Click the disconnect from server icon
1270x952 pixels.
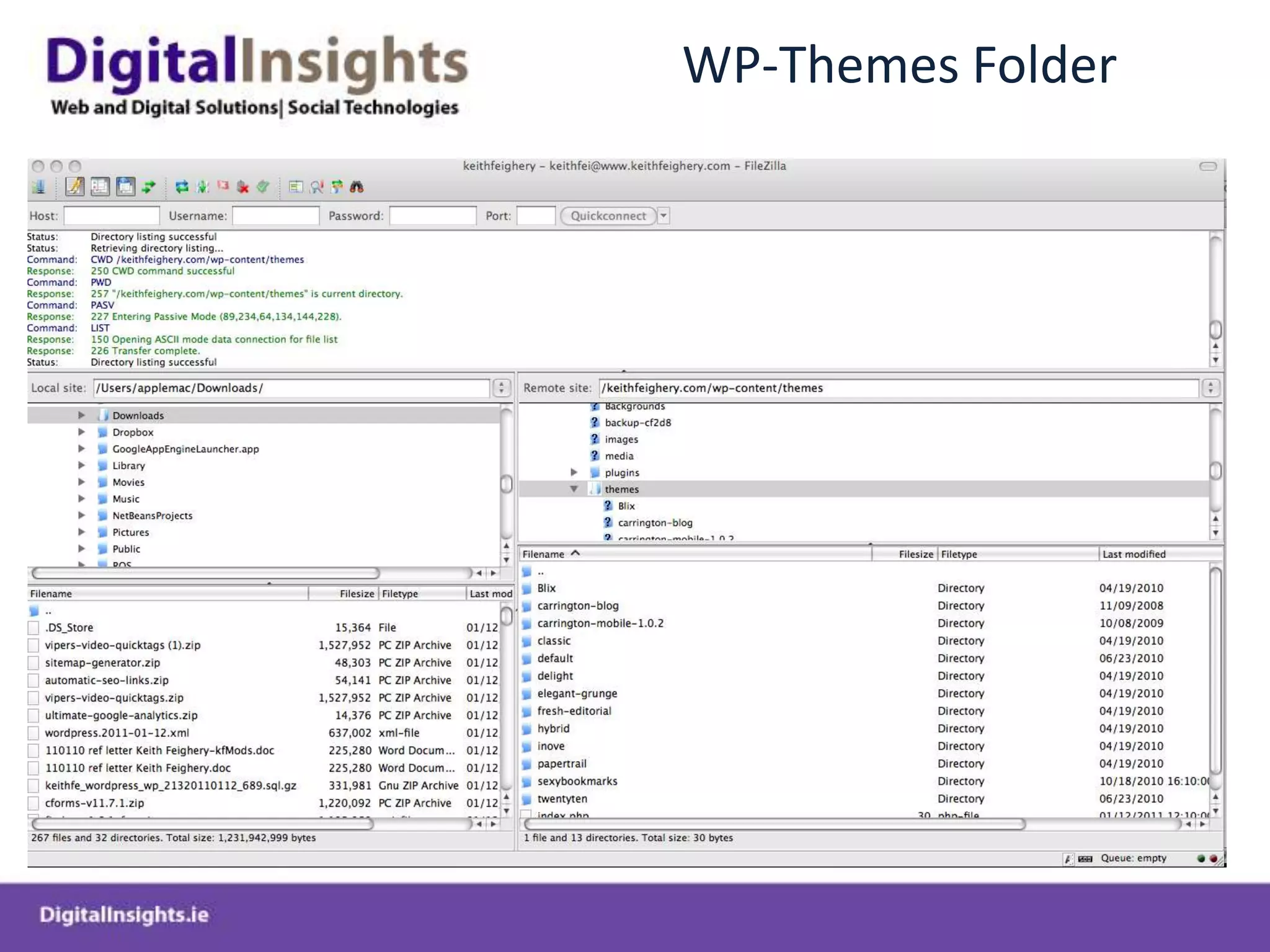[x=243, y=187]
